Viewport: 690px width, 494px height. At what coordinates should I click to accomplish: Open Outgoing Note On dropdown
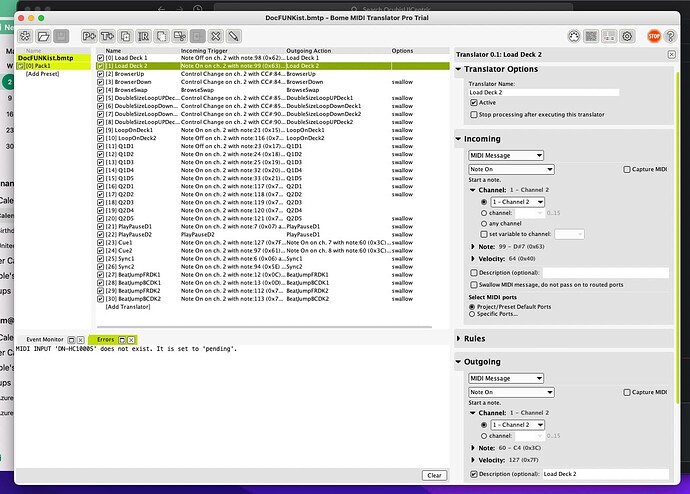[511, 392]
